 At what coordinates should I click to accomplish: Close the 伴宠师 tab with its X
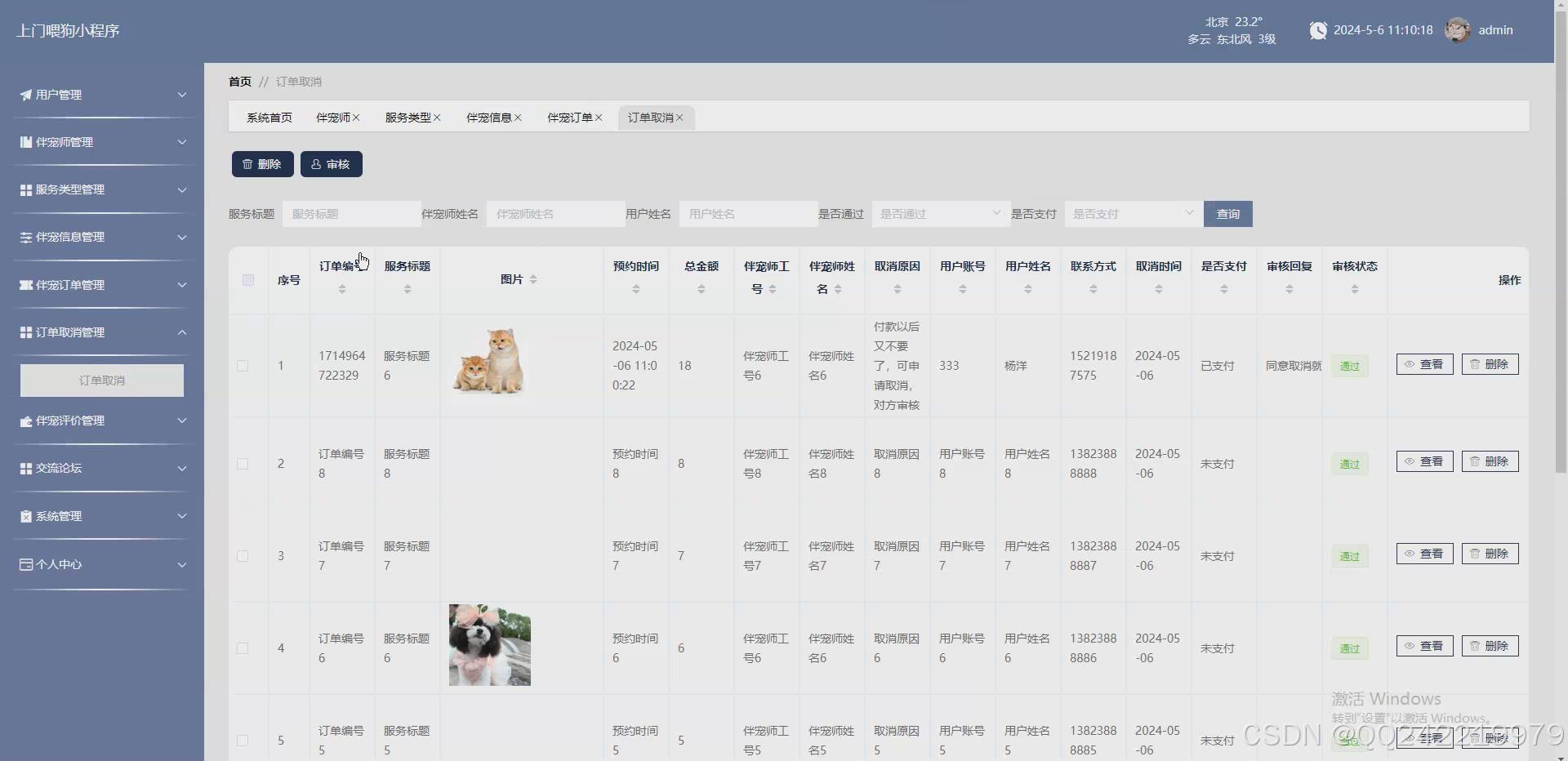pyautogui.click(x=356, y=118)
